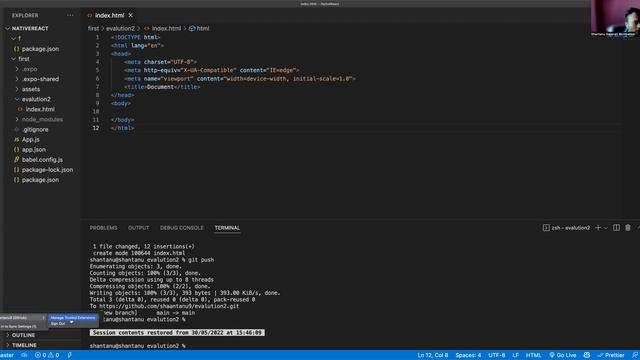This screenshot has height=360, width=640.
Task: Collapse the first folder chevron
Action: tap(13, 59)
